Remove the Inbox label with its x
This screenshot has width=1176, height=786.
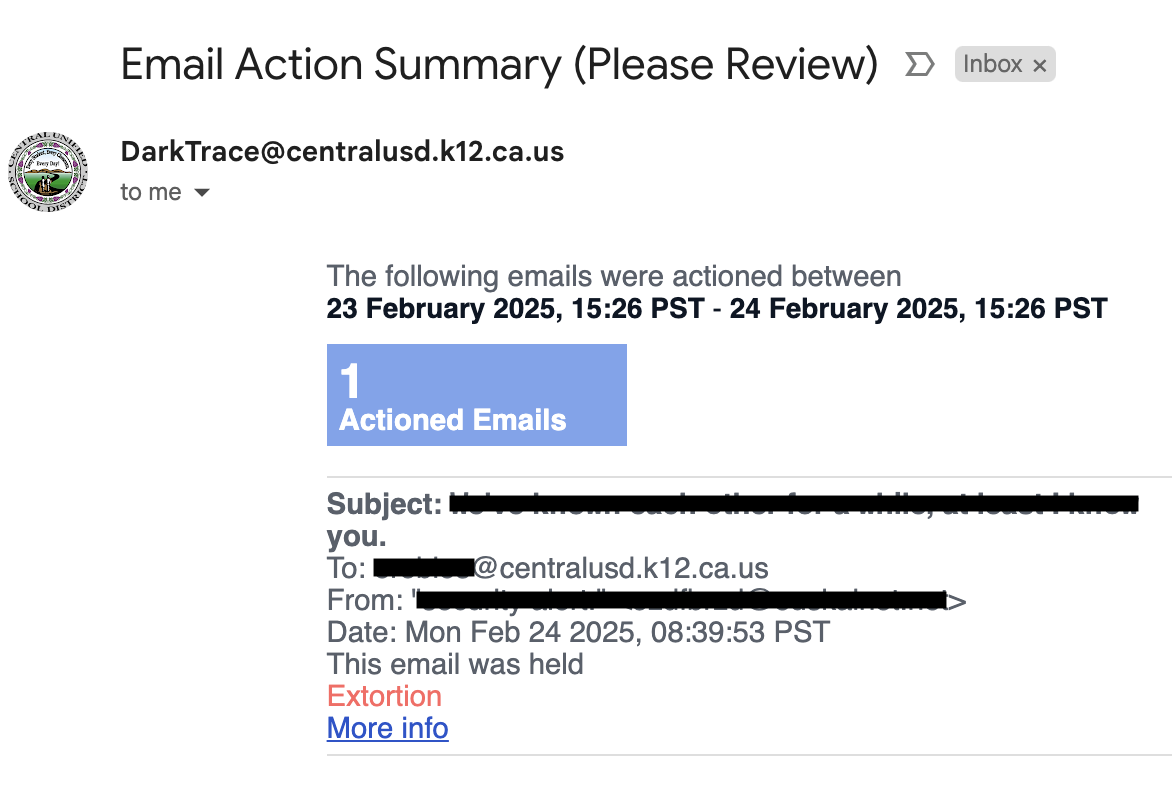[x=1040, y=66]
